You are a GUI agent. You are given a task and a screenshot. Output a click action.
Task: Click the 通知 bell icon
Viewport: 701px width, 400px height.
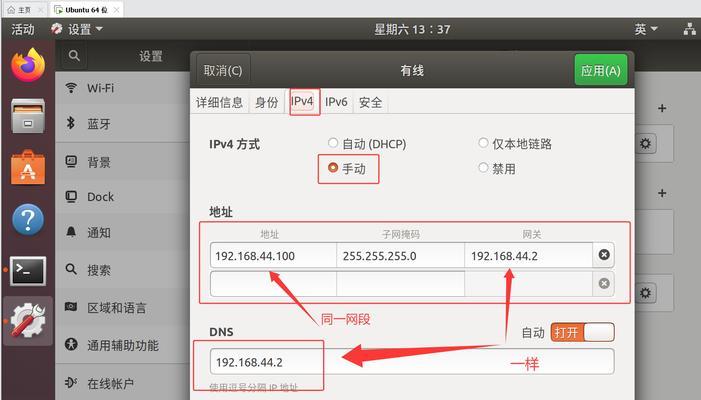[71, 232]
